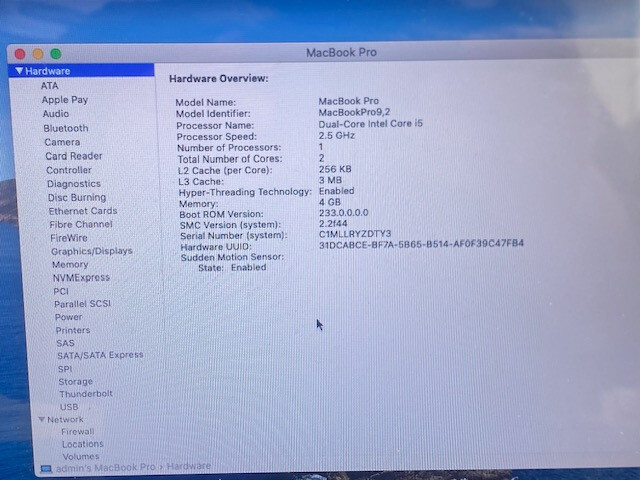Select Memory in the sidebar list
Viewport: 640px width, 480px height.
[70, 264]
